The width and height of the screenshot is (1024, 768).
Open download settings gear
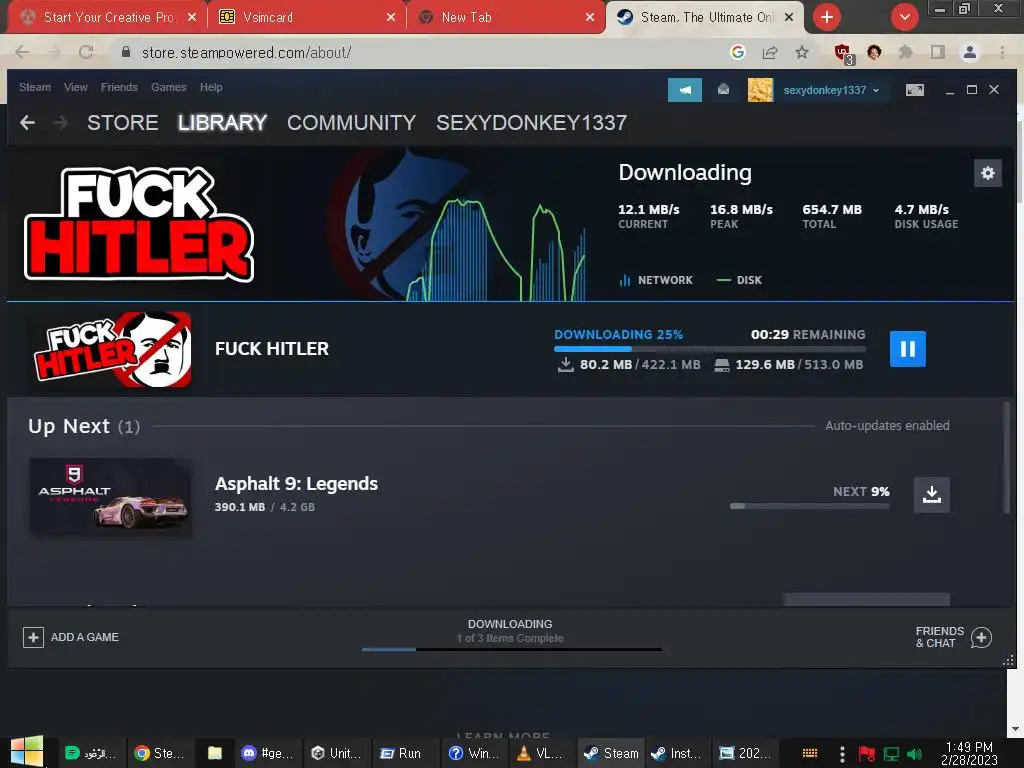[x=987, y=173]
